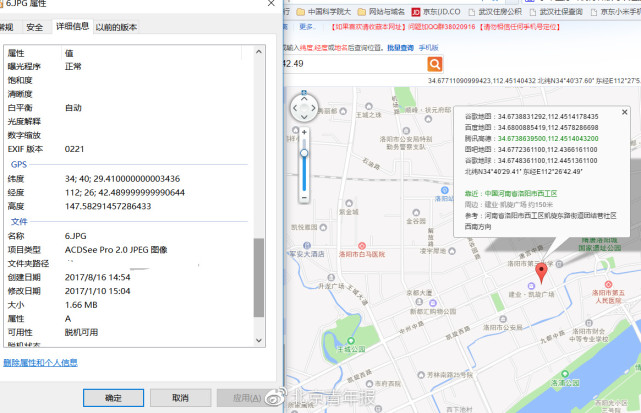Screen dimensions: 641x413
Task: Click the 市府西院 map marker
Action: coord(369,384)
